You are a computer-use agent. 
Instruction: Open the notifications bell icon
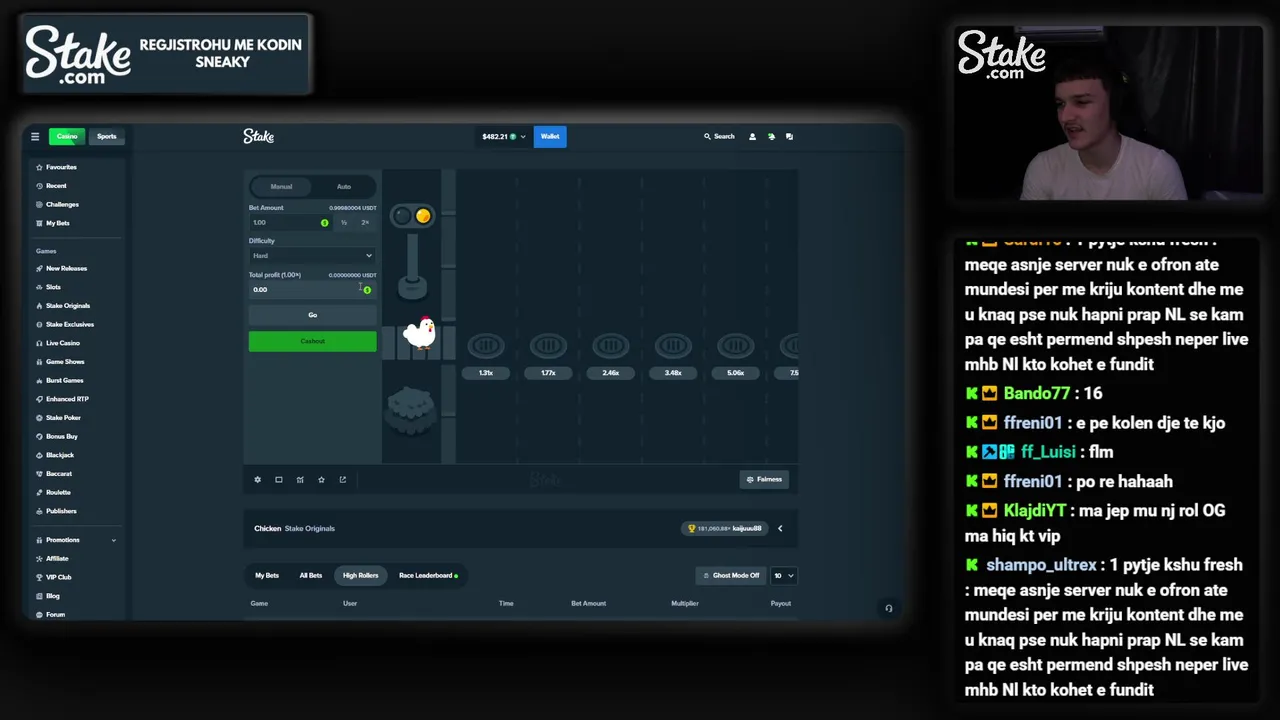coord(771,136)
